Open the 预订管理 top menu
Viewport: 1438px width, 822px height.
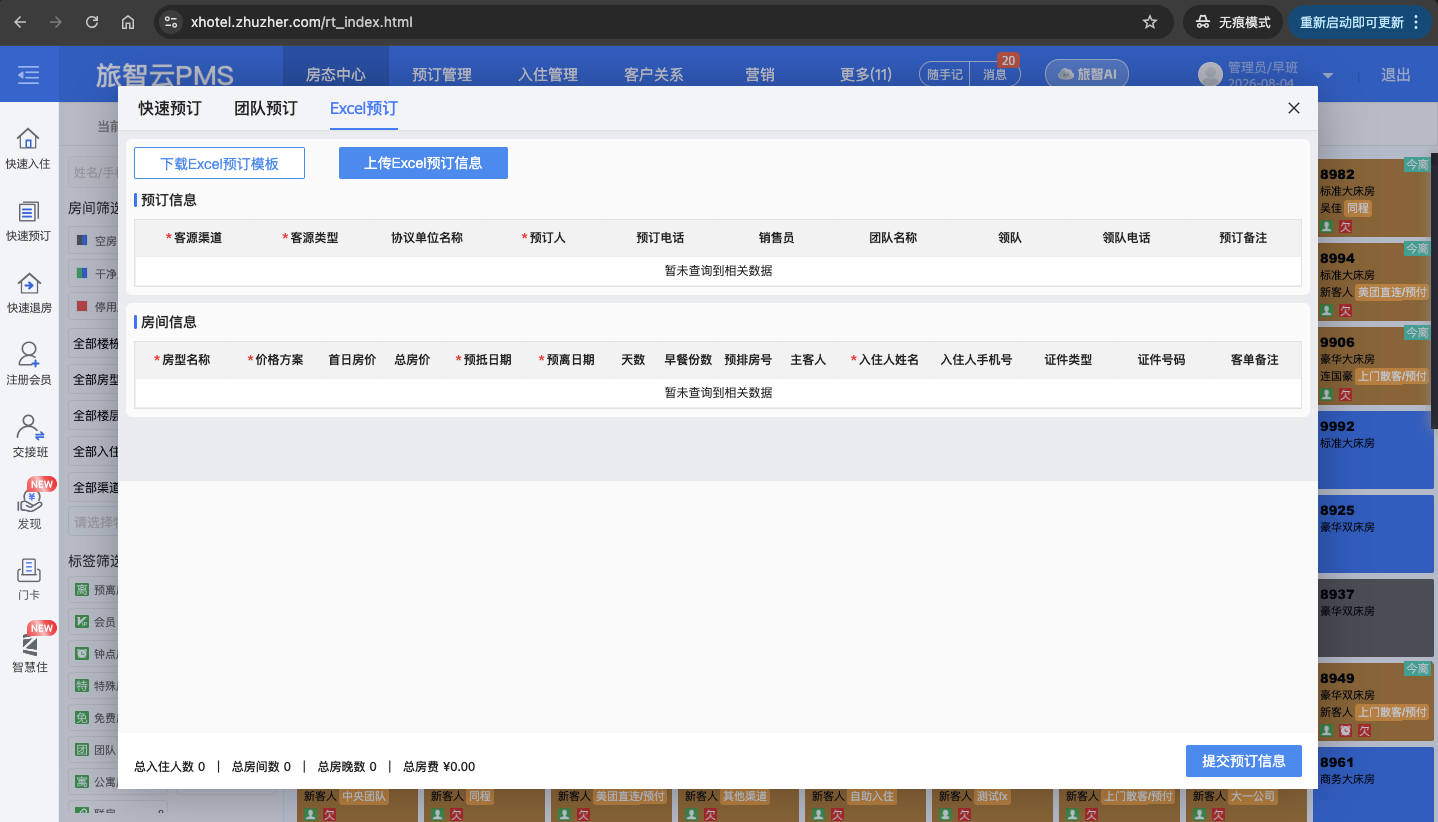(x=442, y=74)
